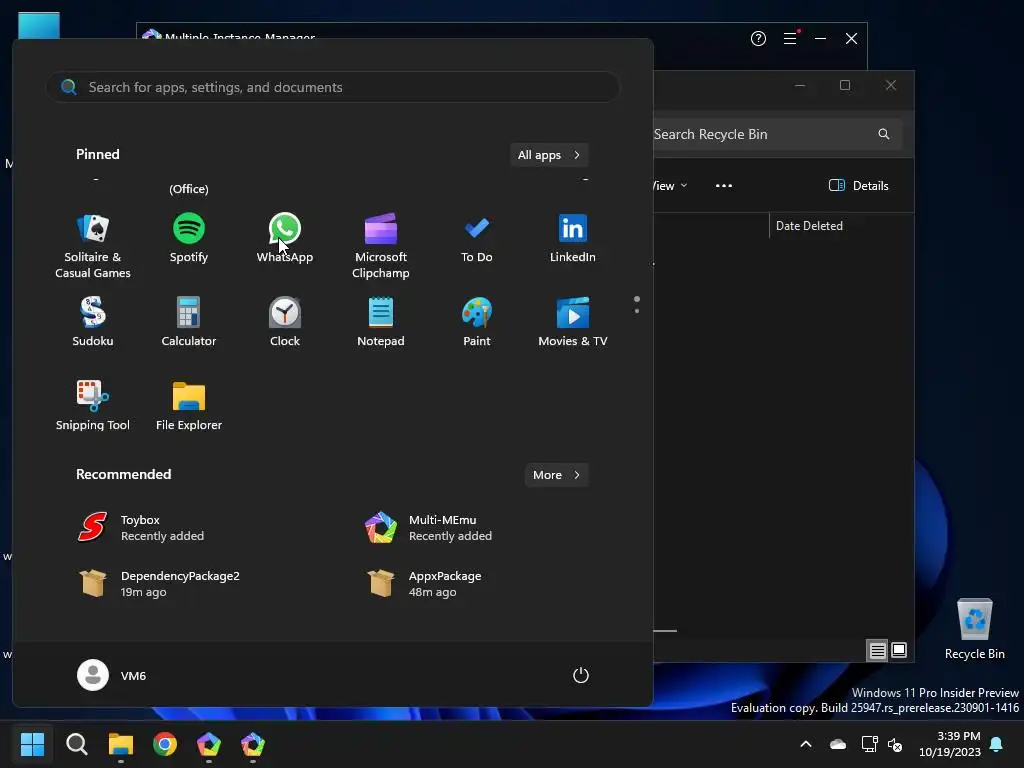Viewport: 1024px width, 768px height.
Task: Open network status tray icon
Action: [869, 744]
